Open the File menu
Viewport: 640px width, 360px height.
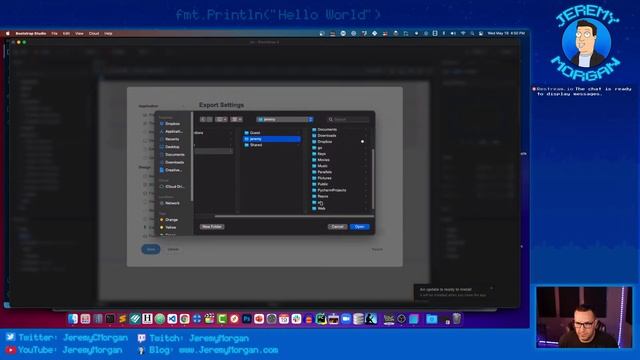click(54, 33)
